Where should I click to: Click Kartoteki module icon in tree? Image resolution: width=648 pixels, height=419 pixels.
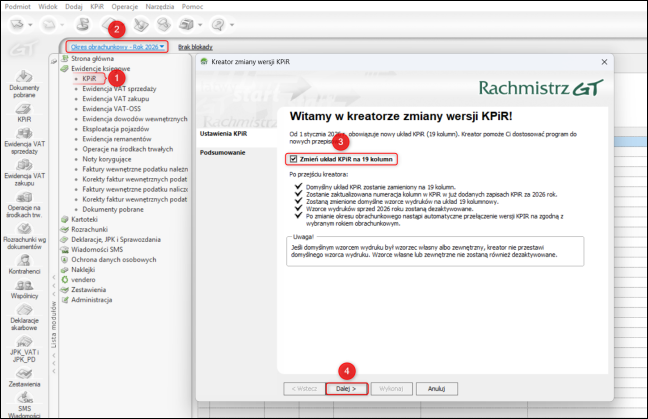(64, 219)
